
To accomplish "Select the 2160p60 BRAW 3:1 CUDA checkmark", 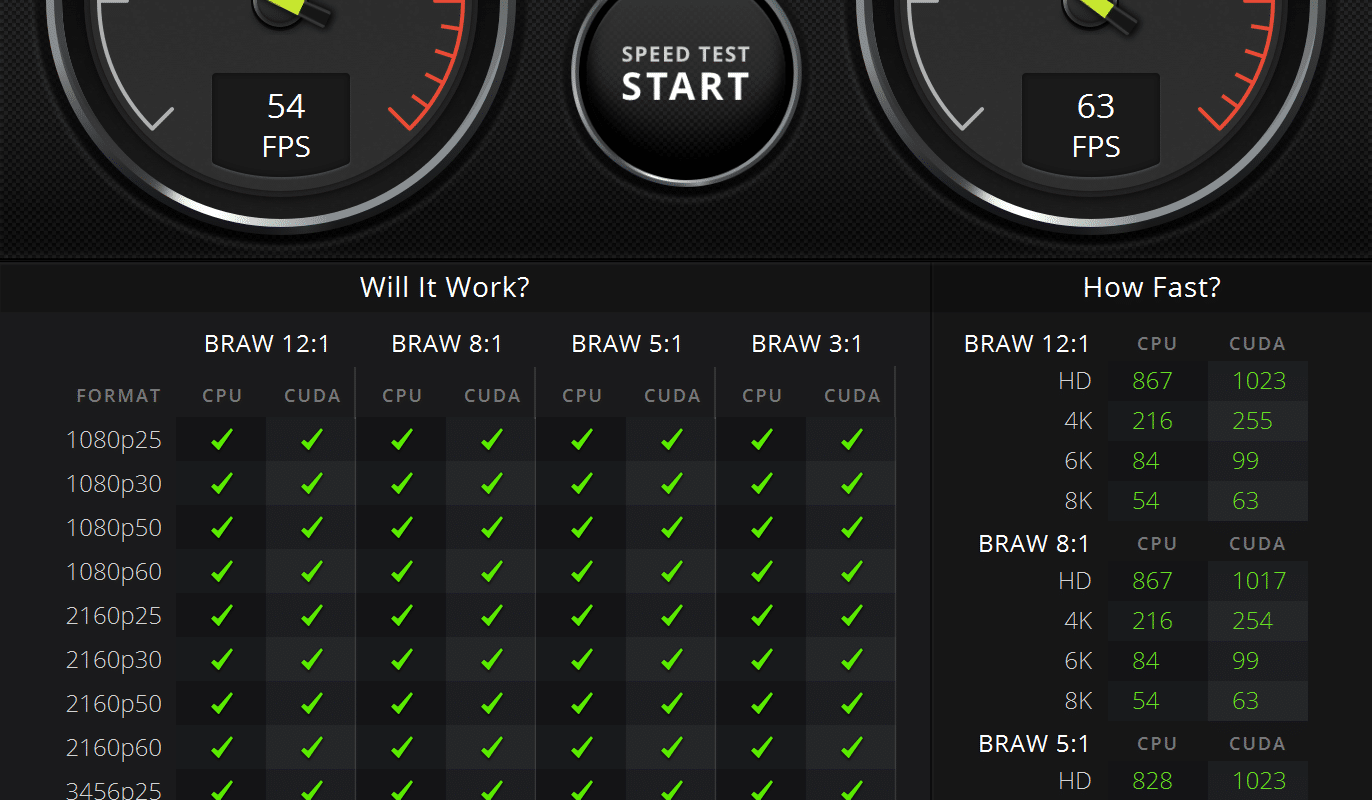I will [x=852, y=747].
